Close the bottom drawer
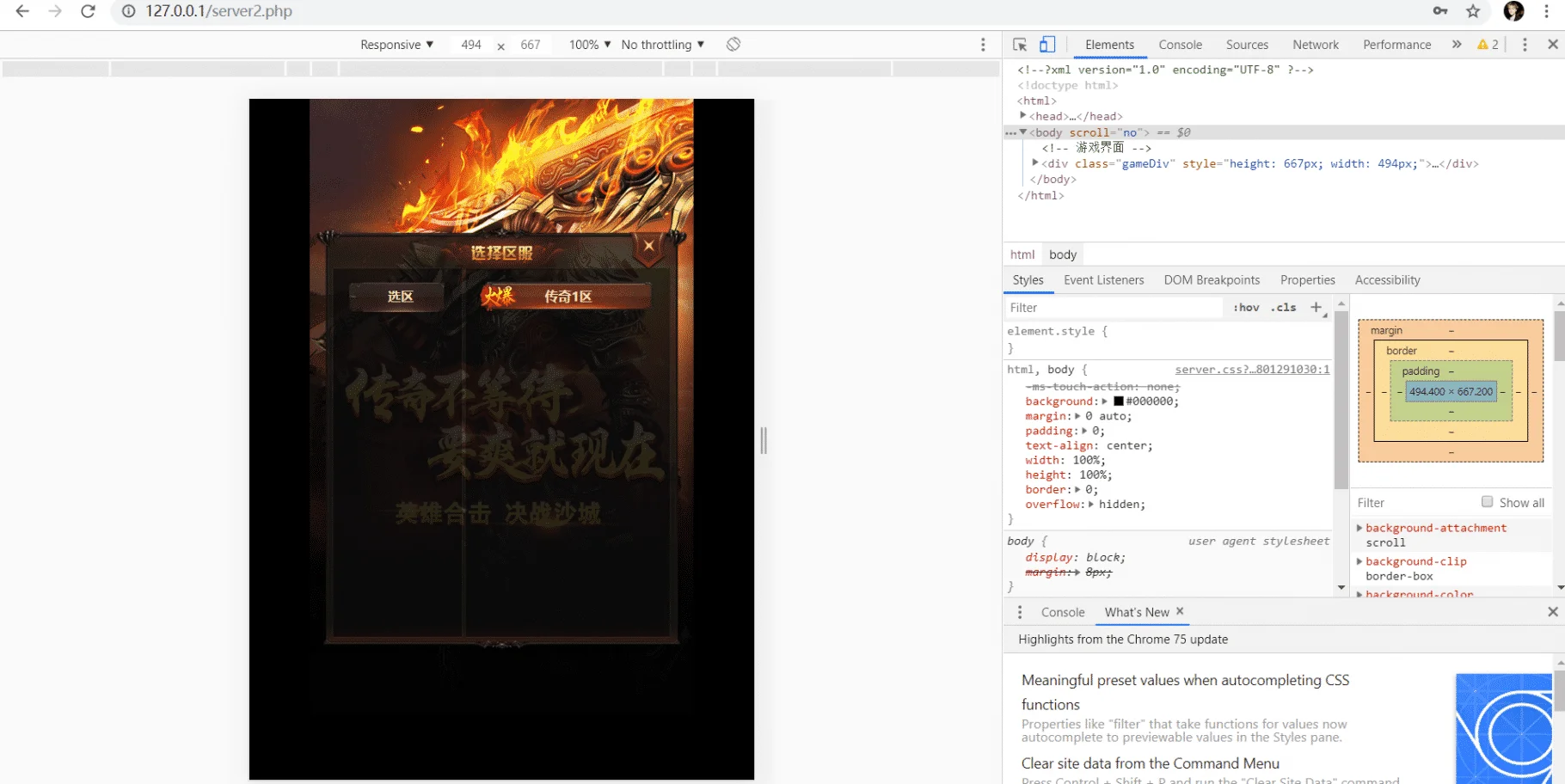The image size is (1565, 784). pos(1553,612)
